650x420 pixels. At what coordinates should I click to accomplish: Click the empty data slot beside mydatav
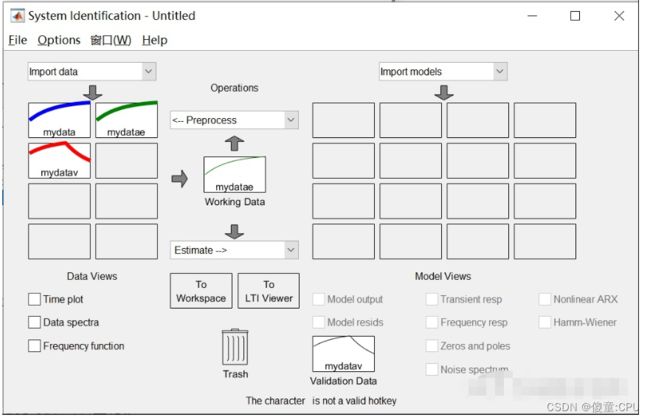coord(126,161)
